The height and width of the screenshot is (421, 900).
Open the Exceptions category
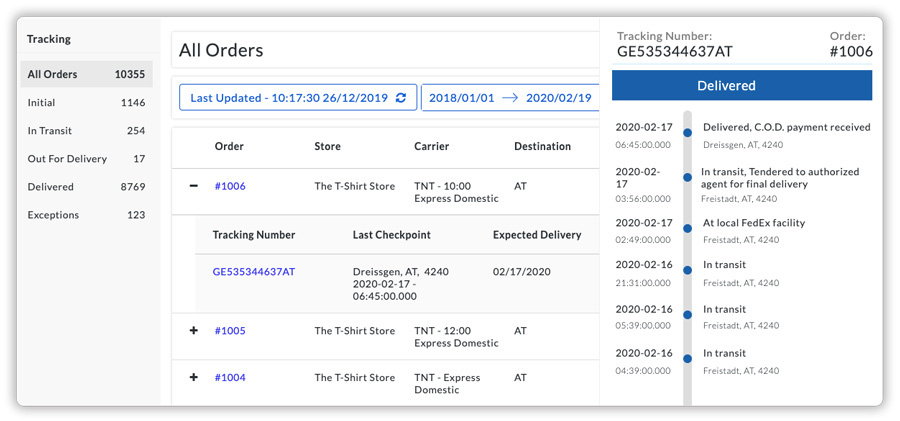(x=86, y=215)
